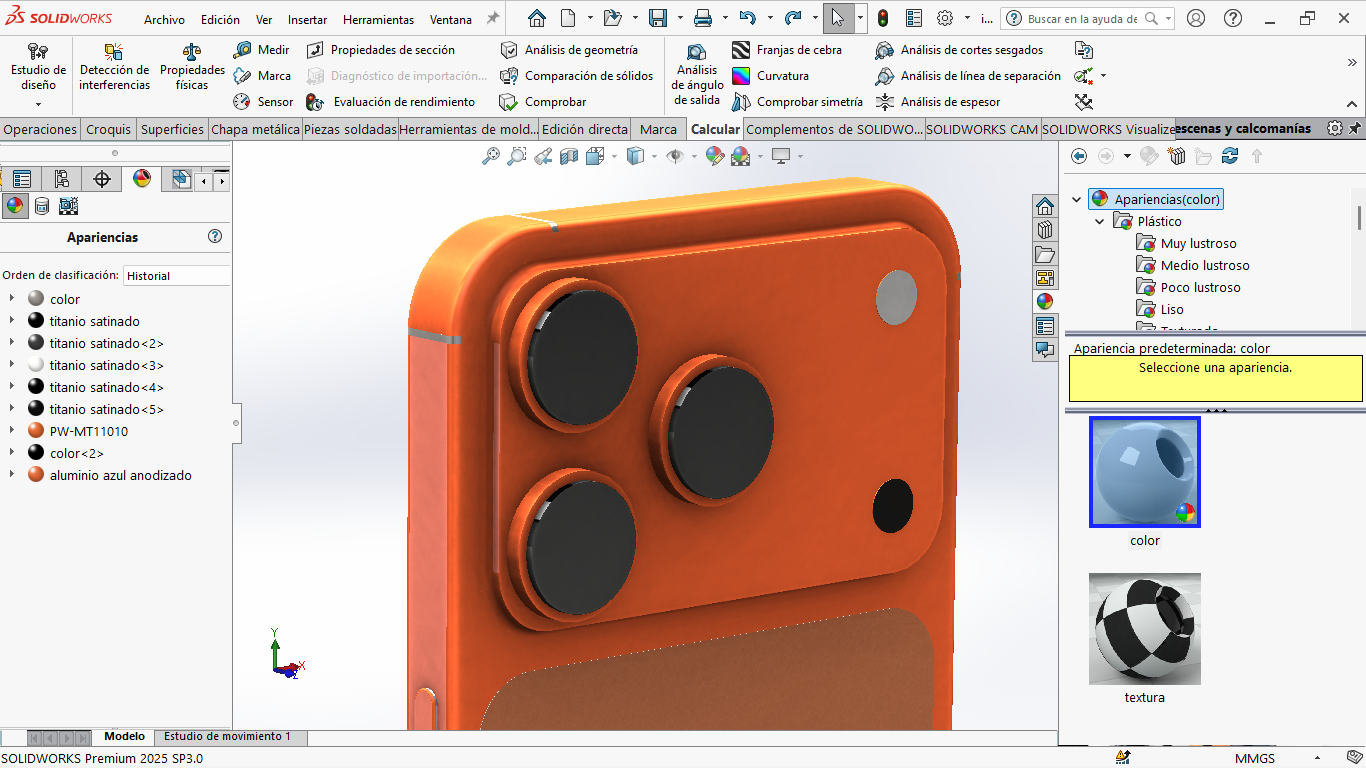This screenshot has width=1366, height=768.
Task: Pin the menu bar with pushpin
Action: click(x=493, y=19)
